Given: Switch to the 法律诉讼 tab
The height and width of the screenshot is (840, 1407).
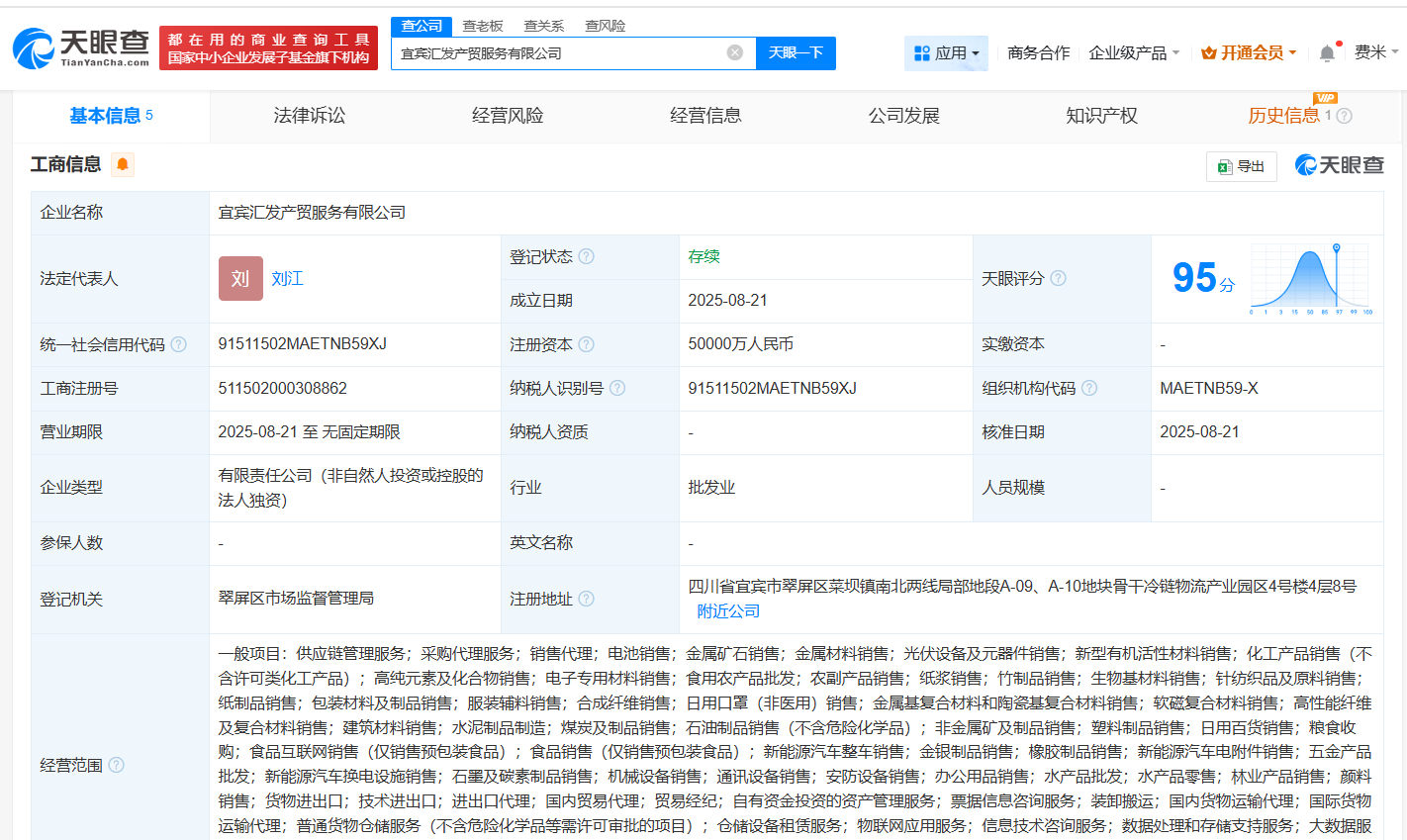Looking at the screenshot, I should 308,116.
